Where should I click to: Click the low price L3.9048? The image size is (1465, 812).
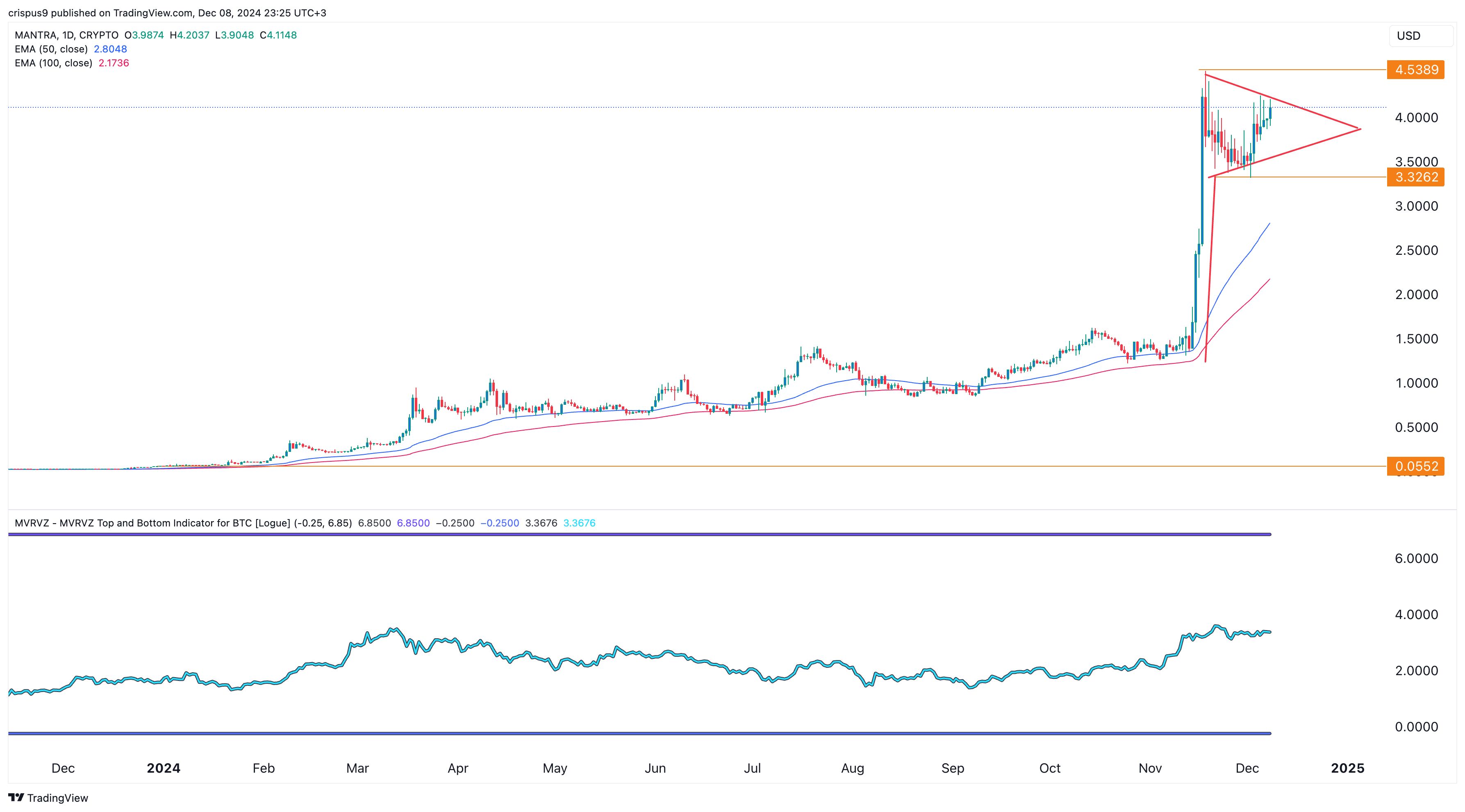point(234,35)
